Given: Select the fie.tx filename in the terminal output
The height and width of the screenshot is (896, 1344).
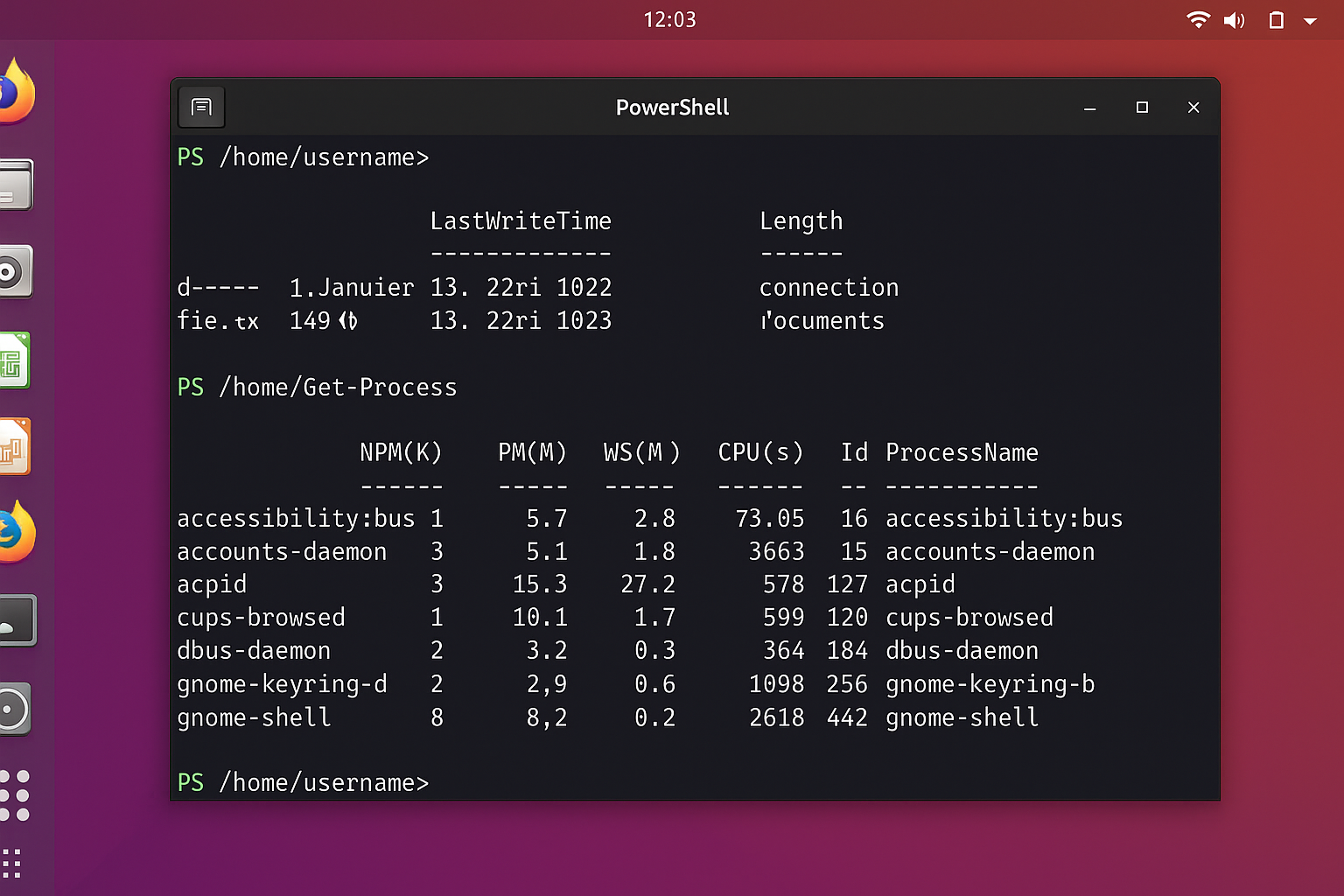Looking at the screenshot, I should (x=218, y=320).
